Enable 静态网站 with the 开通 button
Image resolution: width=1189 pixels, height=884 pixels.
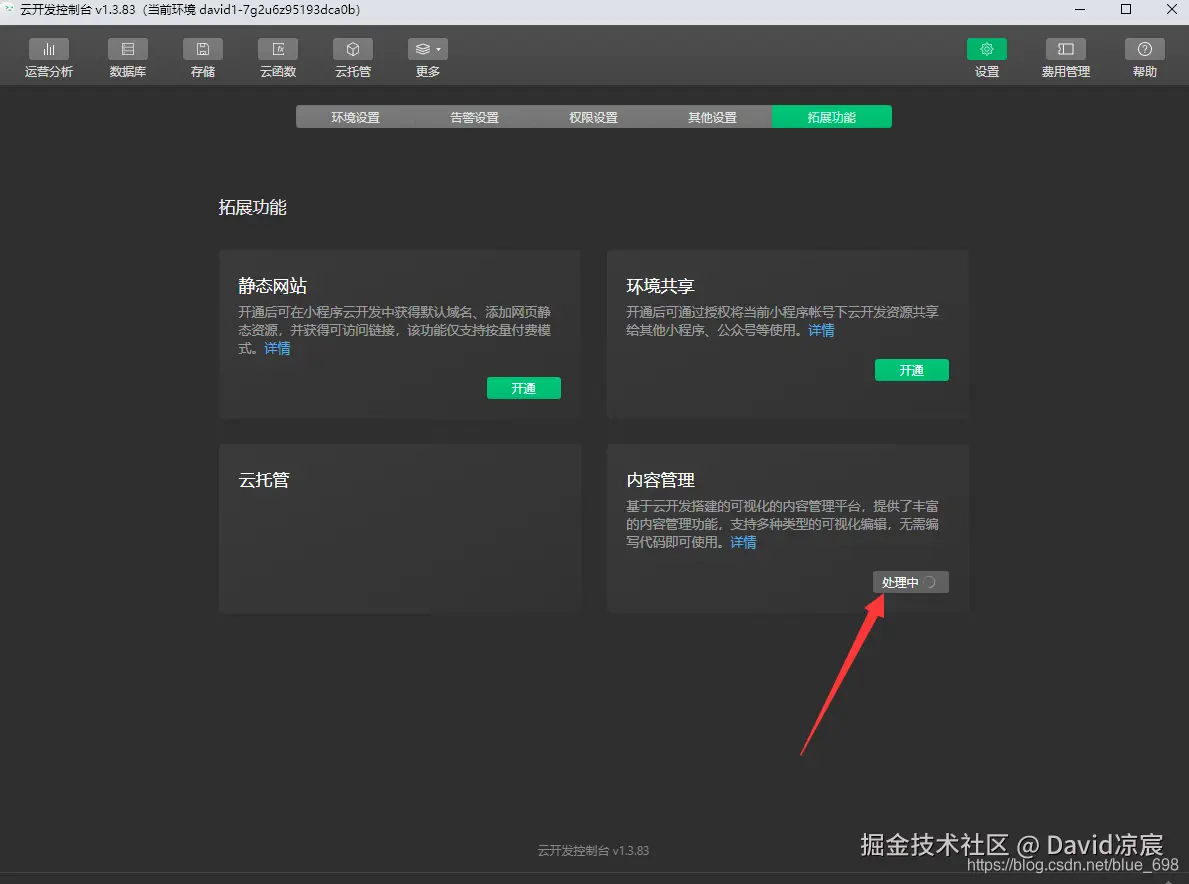point(523,388)
